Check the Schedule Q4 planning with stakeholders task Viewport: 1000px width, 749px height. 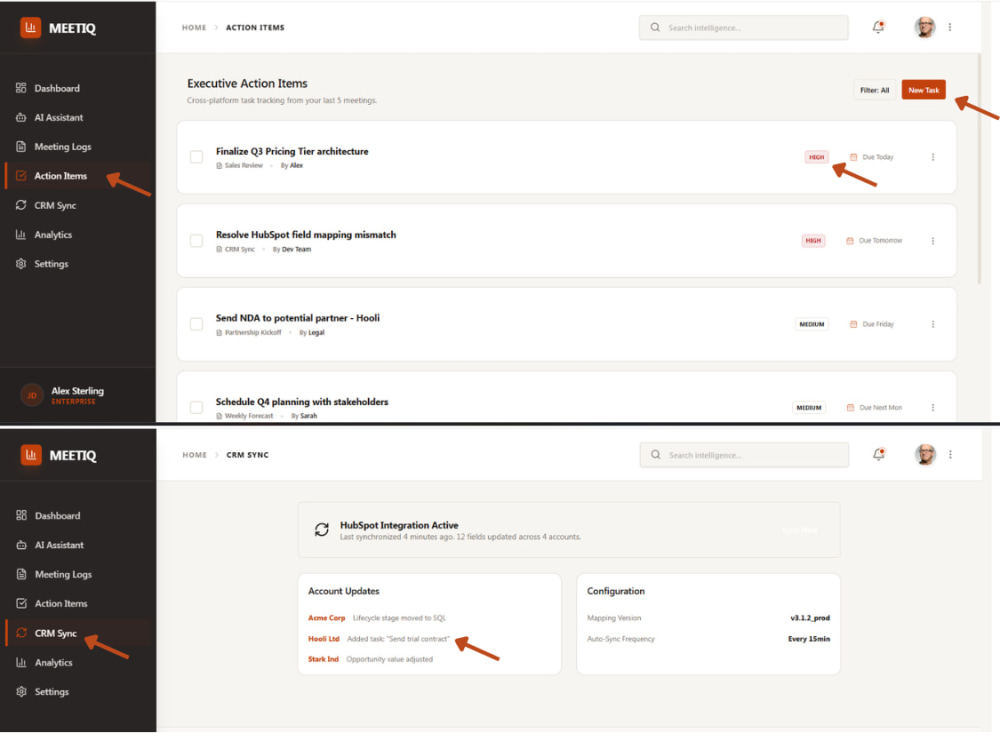point(196,407)
